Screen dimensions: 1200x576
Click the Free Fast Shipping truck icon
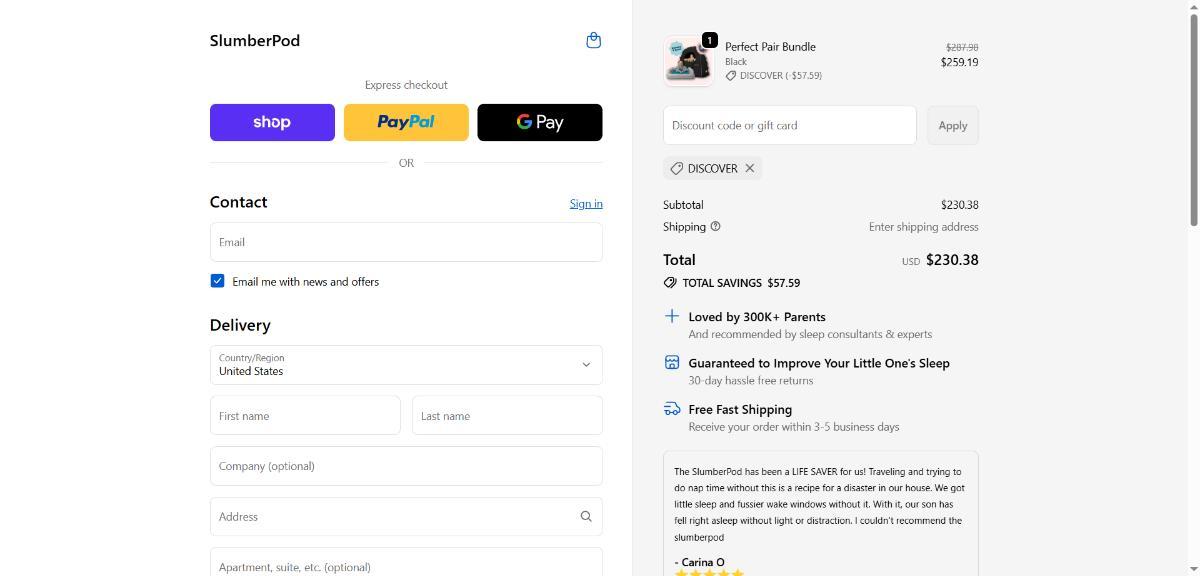click(x=672, y=409)
